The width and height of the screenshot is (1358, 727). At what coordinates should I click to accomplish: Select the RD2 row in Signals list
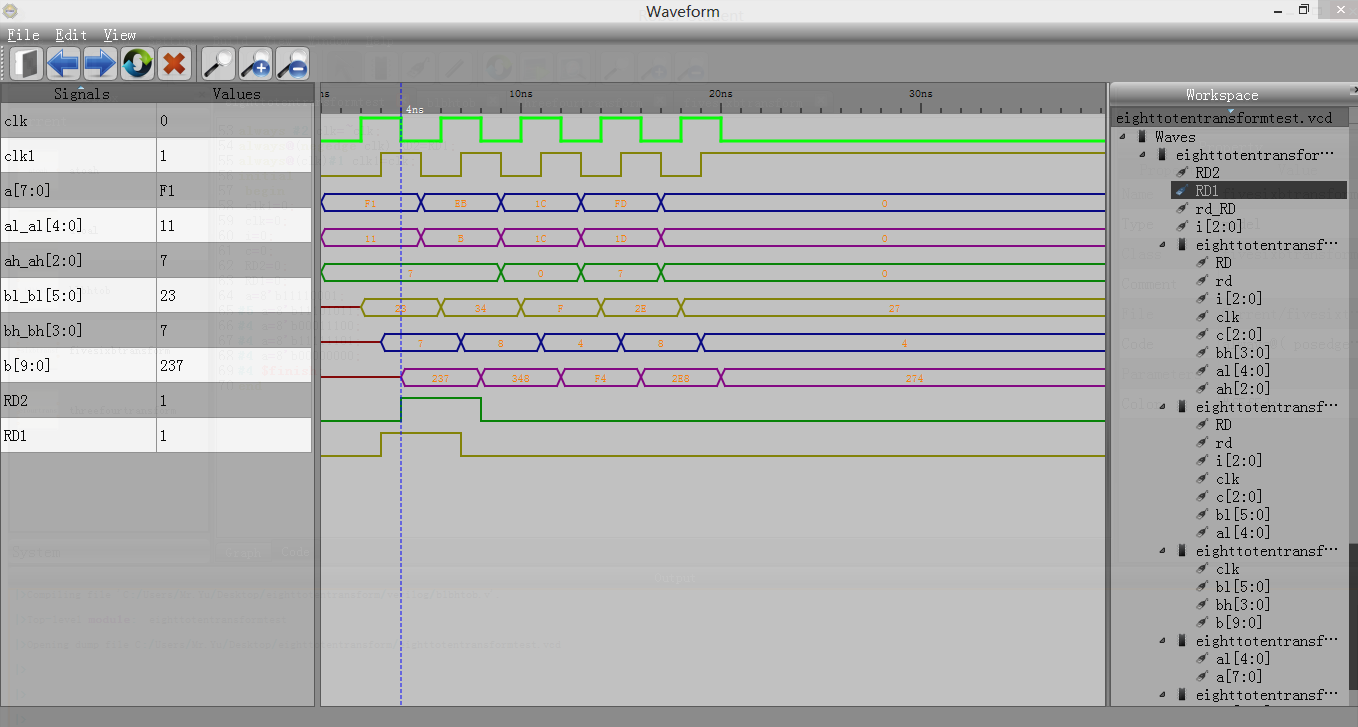click(x=157, y=401)
